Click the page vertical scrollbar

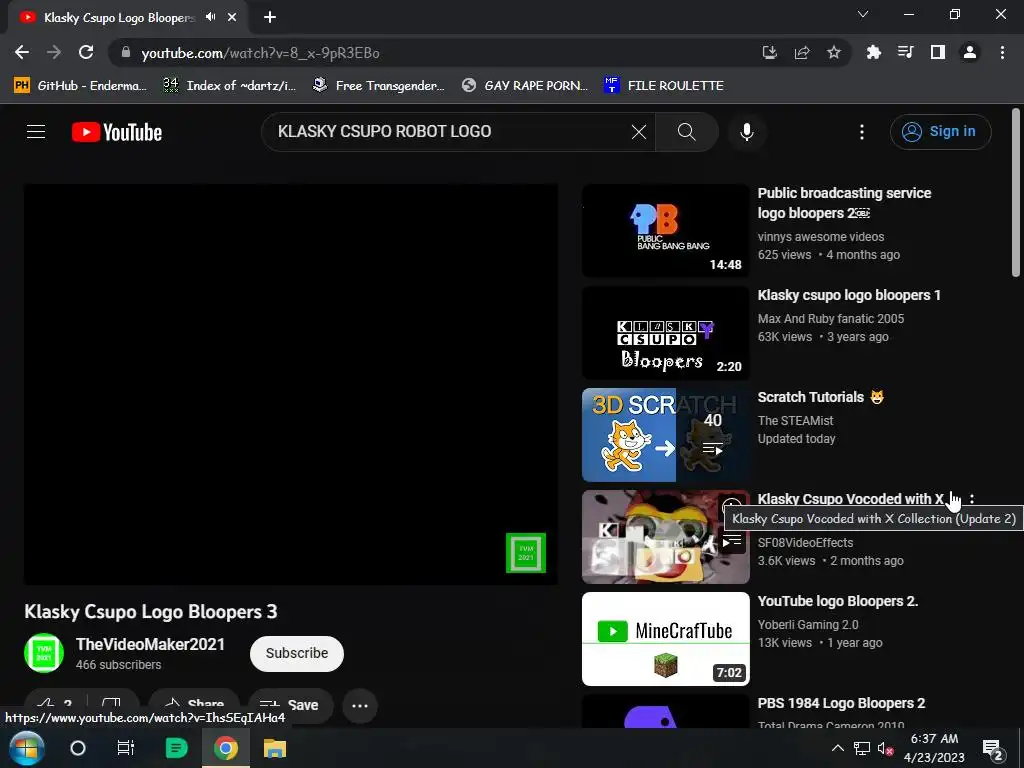pyautogui.click(x=1015, y=193)
